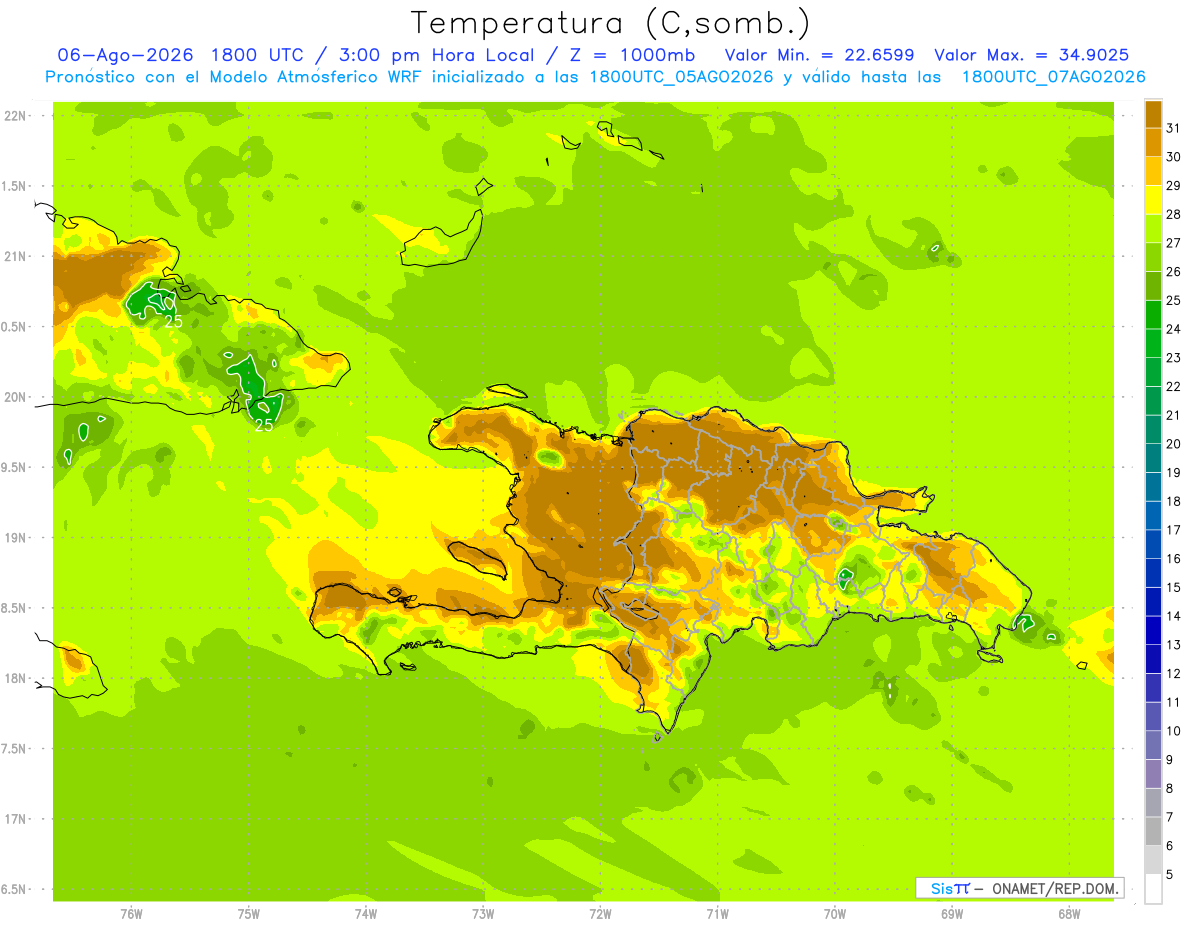
Task: Pick the yellow swatch between 28 and 29
Action: coord(1153,200)
